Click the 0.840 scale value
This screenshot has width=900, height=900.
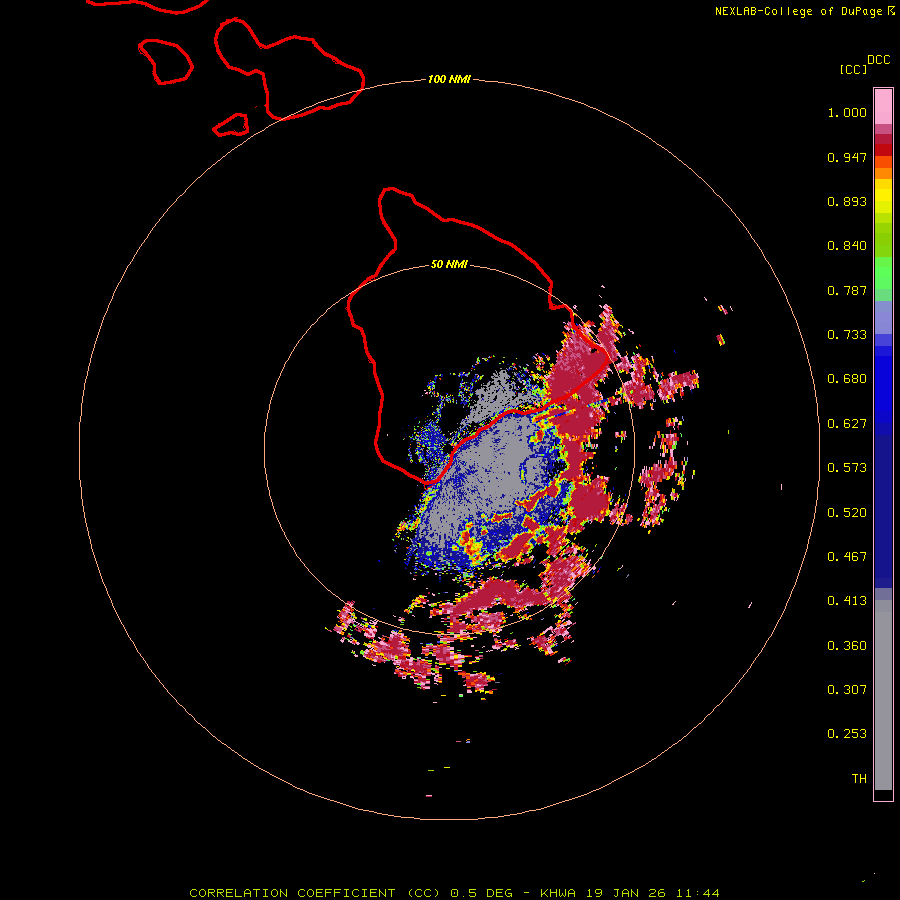point(847,246)
